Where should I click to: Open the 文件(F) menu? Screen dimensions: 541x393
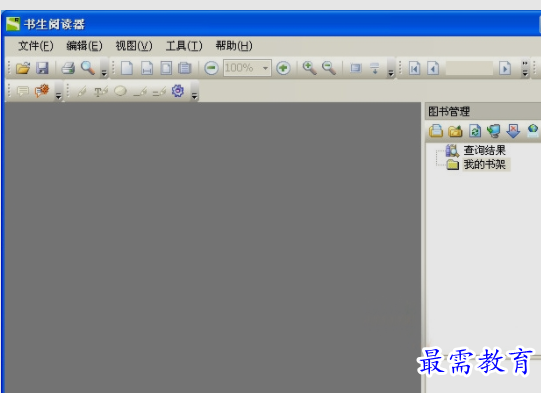click(36, 46)
